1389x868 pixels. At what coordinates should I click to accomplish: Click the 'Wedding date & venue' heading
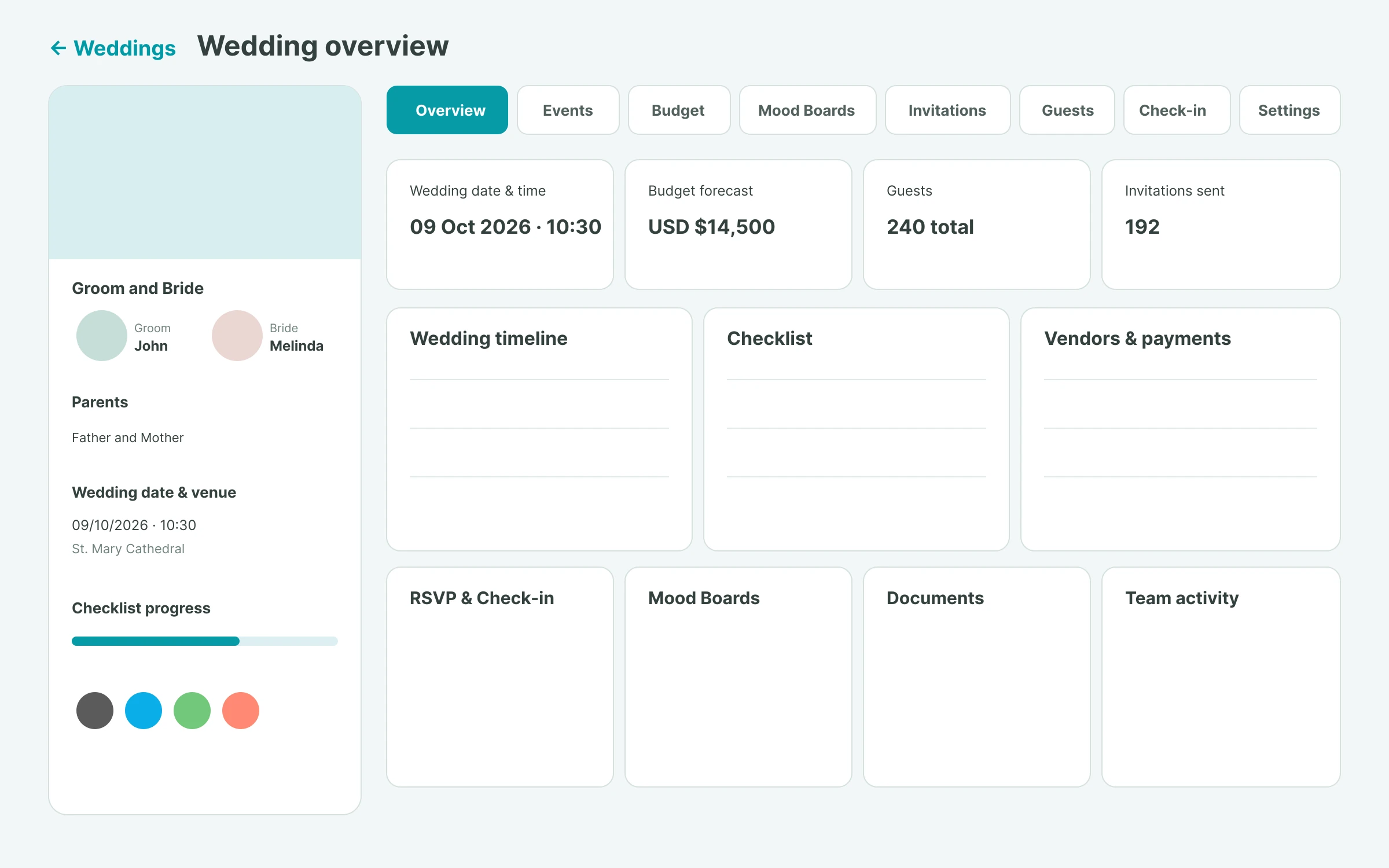tap(154, 492)
